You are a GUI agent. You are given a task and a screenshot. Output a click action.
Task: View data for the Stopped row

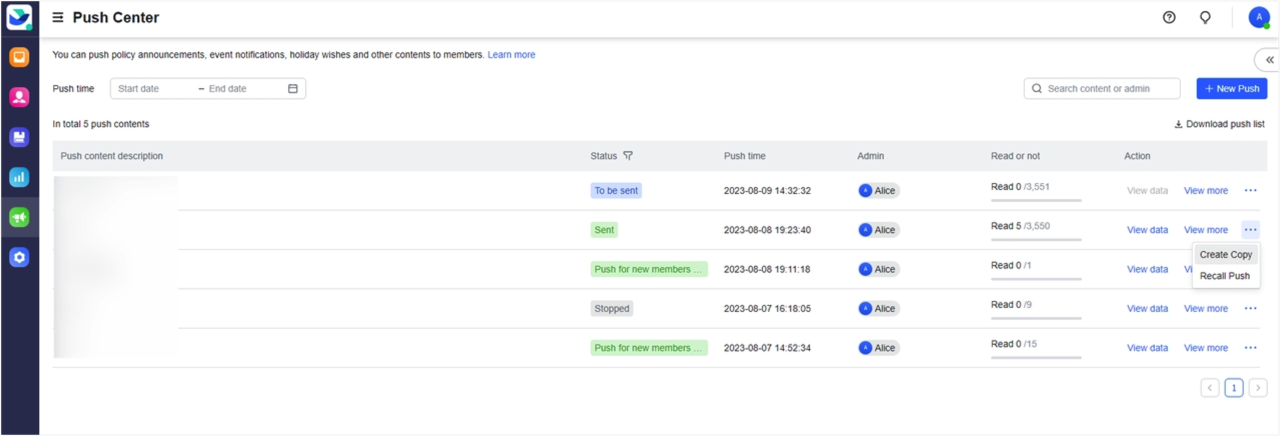click(x=1147, y=309)
